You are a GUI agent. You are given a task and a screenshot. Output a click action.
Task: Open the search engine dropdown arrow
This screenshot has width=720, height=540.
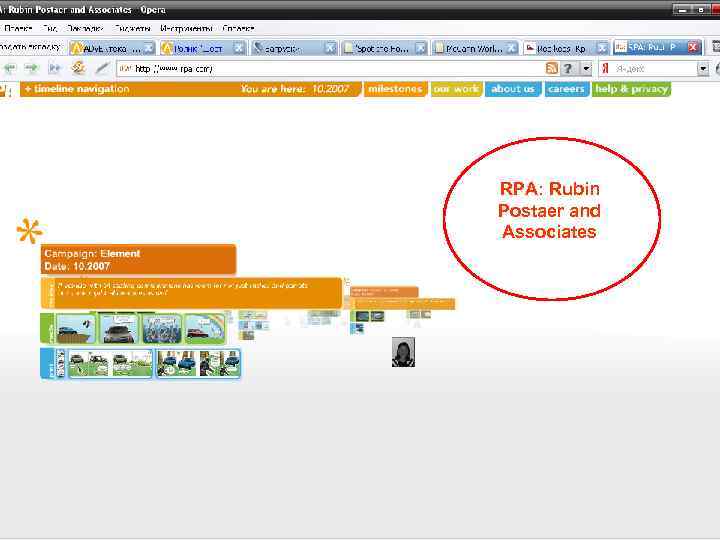(x=703, y=68)
